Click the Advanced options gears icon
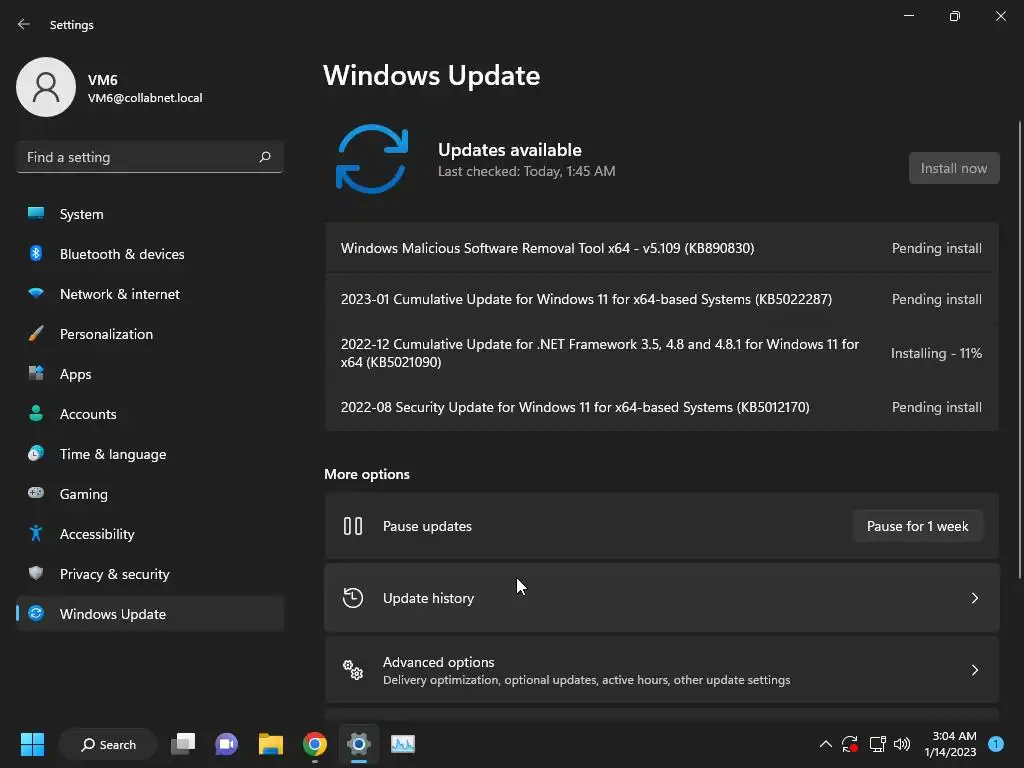Image resolution: width=1024 pixels, height=768 pixels. click(353, 670)
